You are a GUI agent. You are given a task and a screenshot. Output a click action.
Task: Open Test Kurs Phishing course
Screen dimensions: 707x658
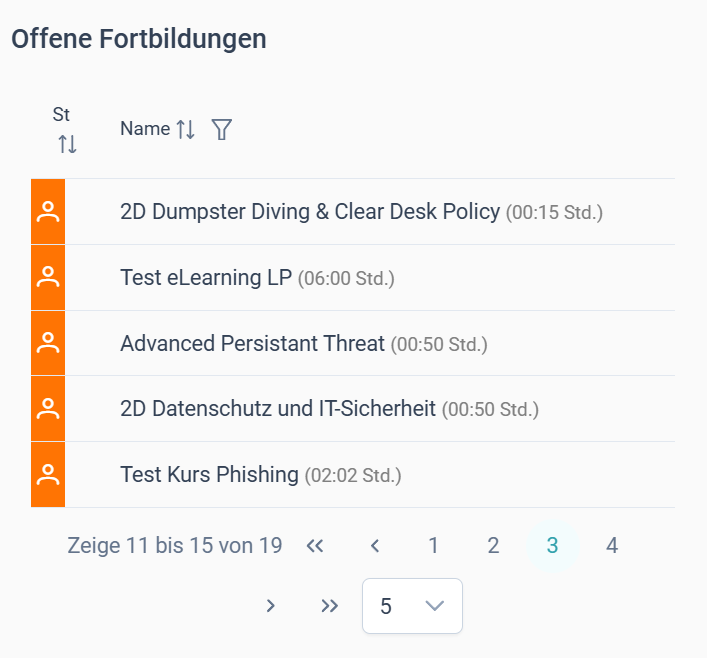tap(210, 474)
